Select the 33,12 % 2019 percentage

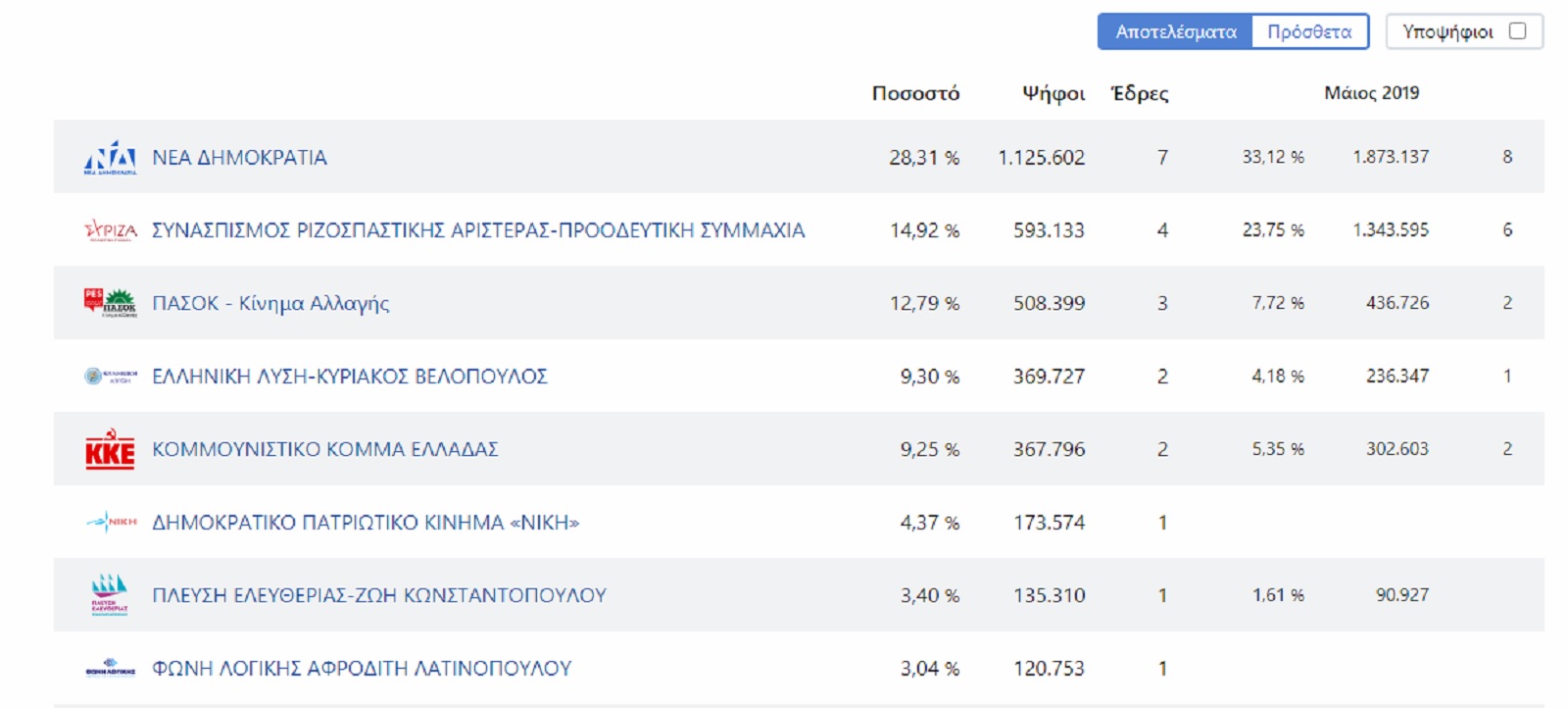[1273, 157]
